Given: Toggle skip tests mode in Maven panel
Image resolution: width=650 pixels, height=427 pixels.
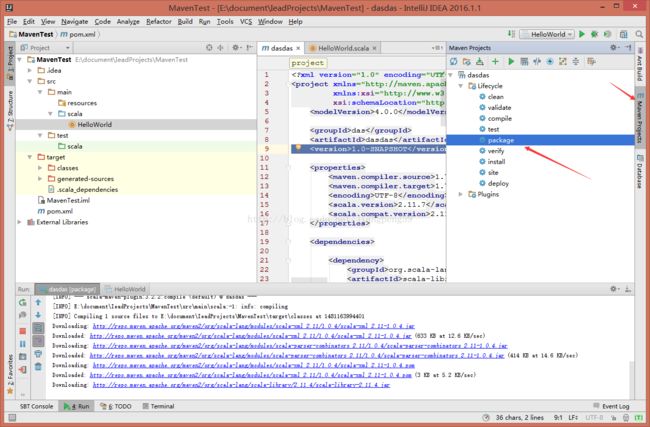Looking at the screenshot, I should click(550, 61).
